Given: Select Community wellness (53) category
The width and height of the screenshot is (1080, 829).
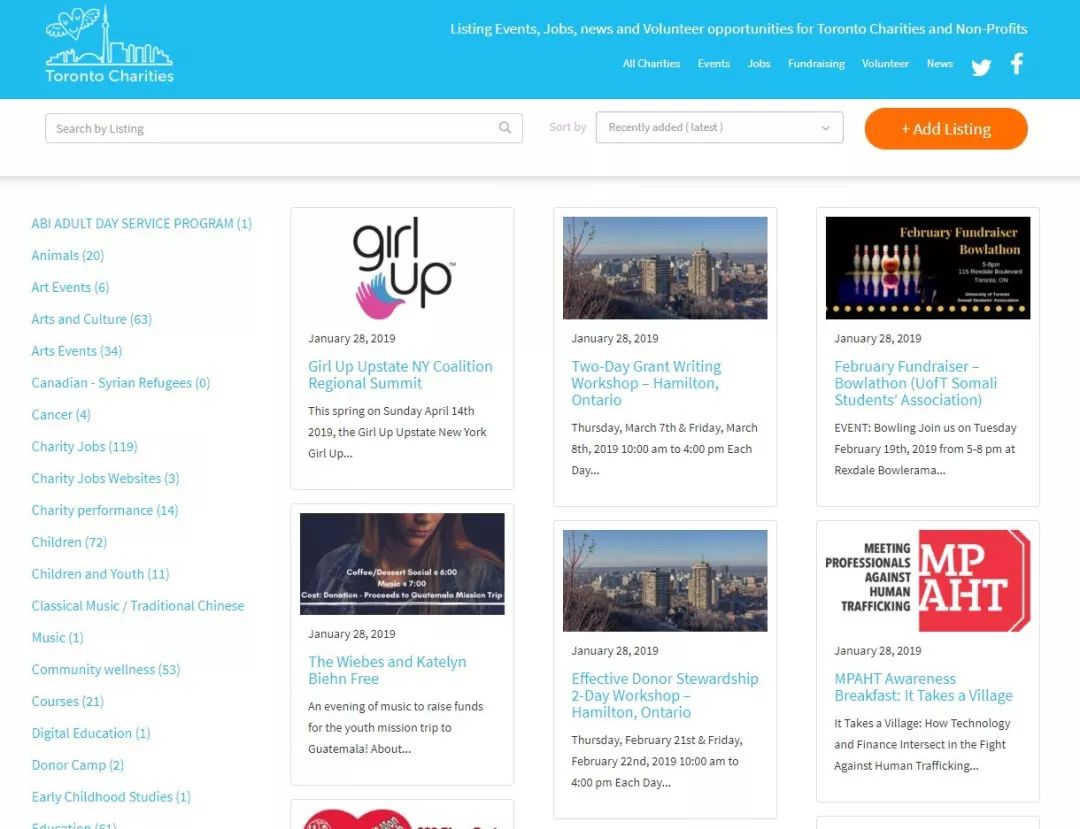Looking at the screenshot, I should (105, 669).
